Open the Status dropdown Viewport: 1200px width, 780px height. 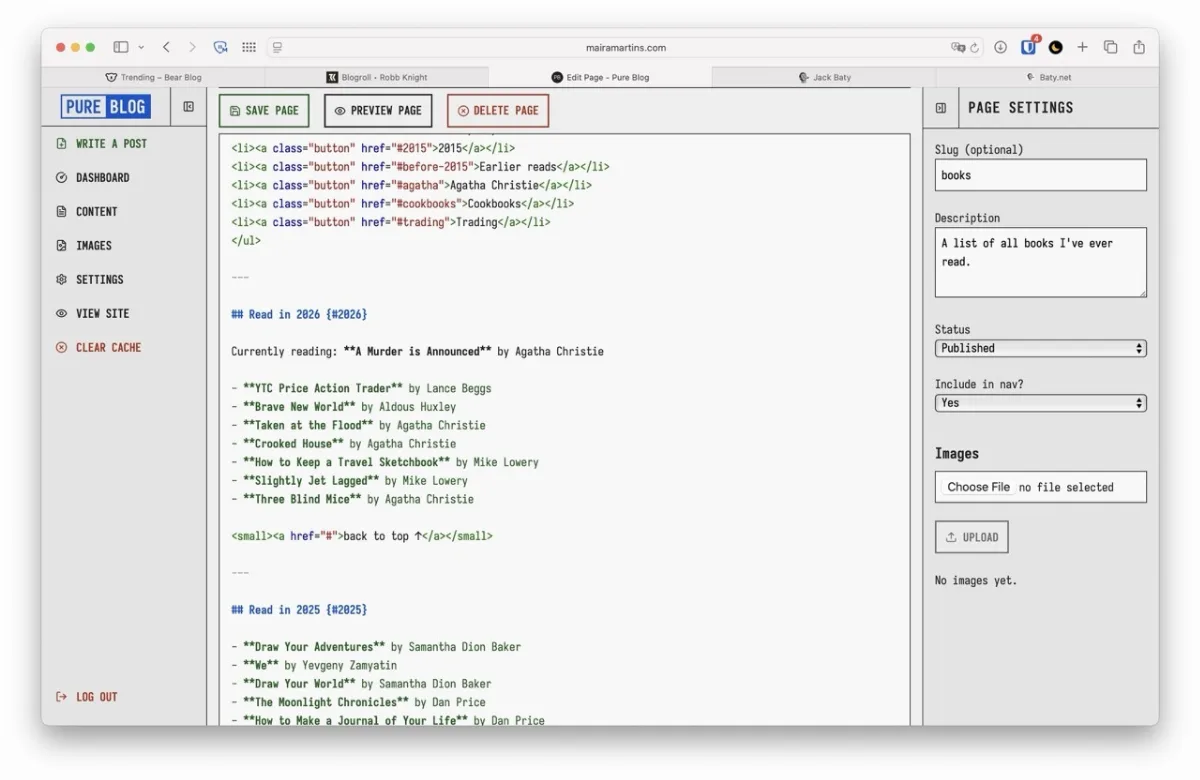point(1041,348)
